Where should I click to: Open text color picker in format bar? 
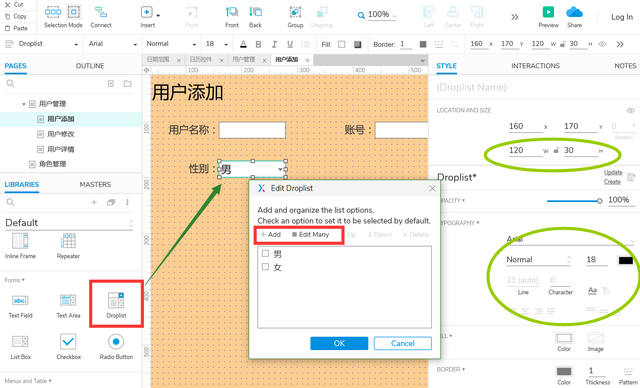coord(243,44)
